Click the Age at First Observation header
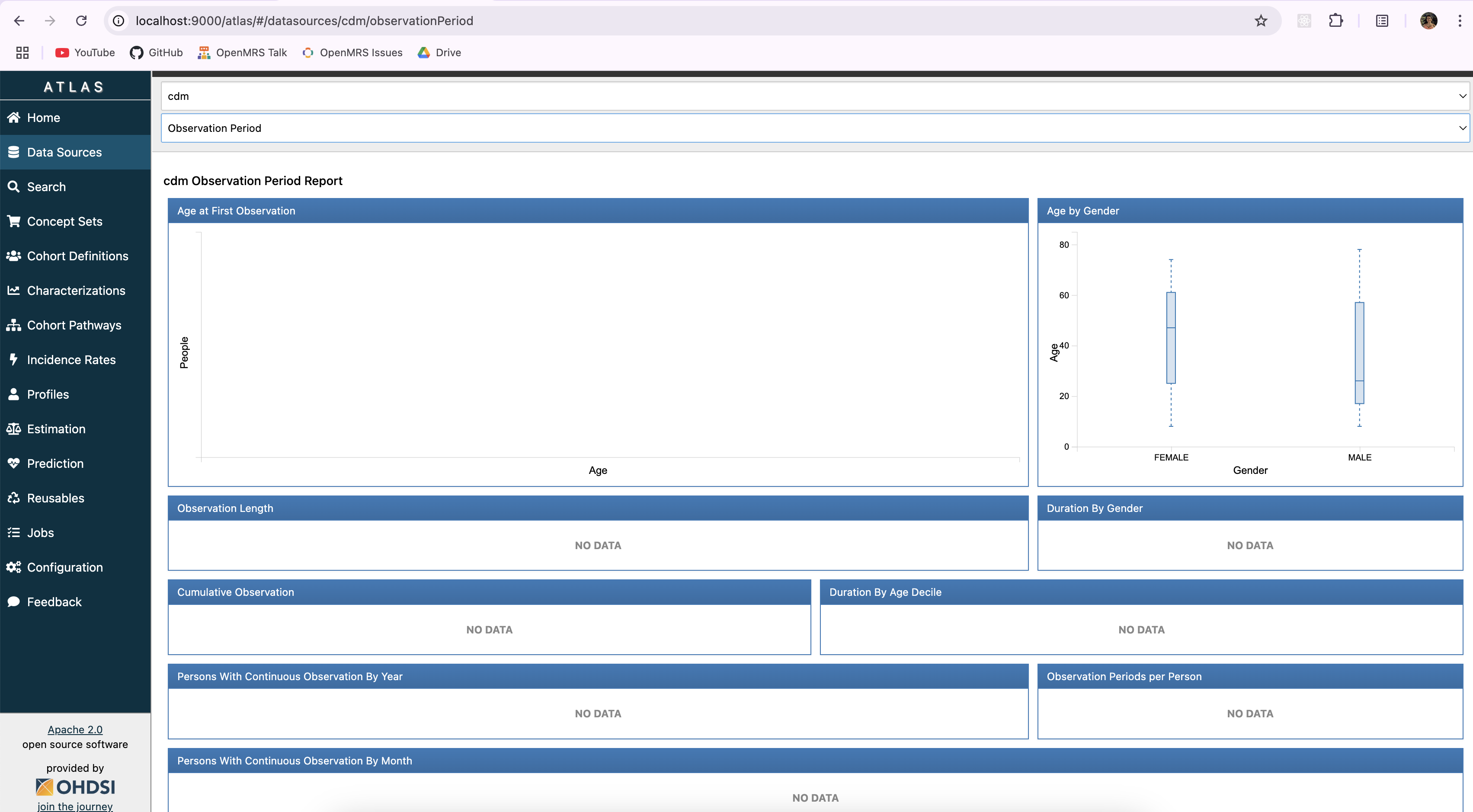 [598, 211]
